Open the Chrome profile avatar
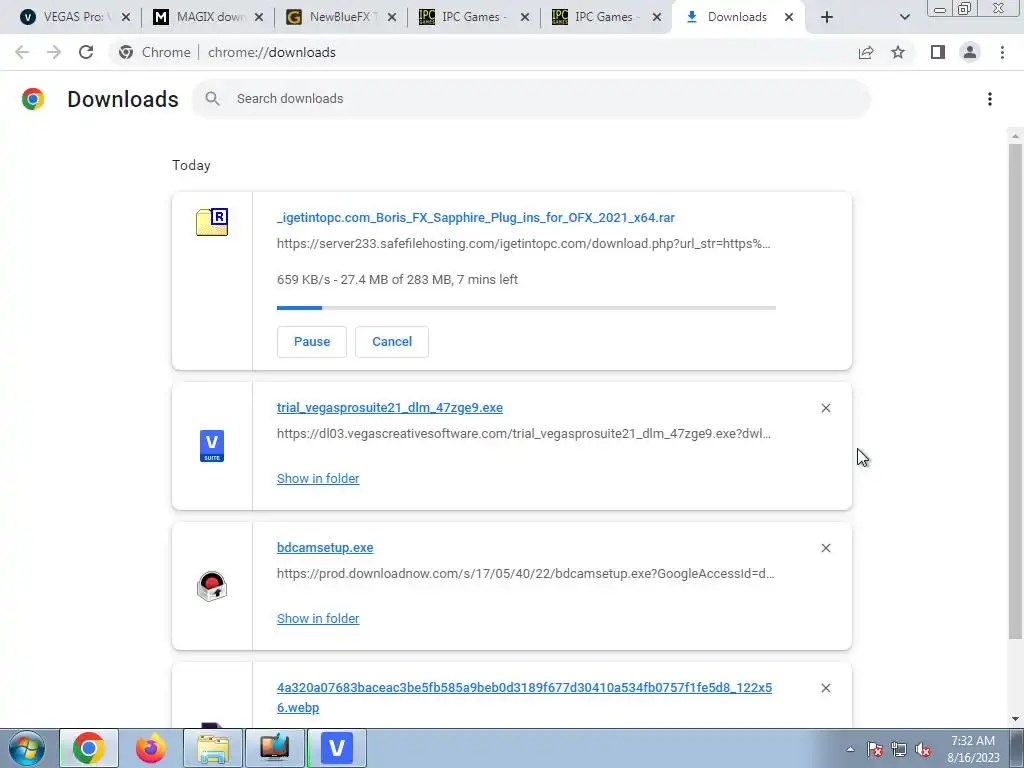The height and width of the screenshot is (768, 1024). click(x=970, y=52)
